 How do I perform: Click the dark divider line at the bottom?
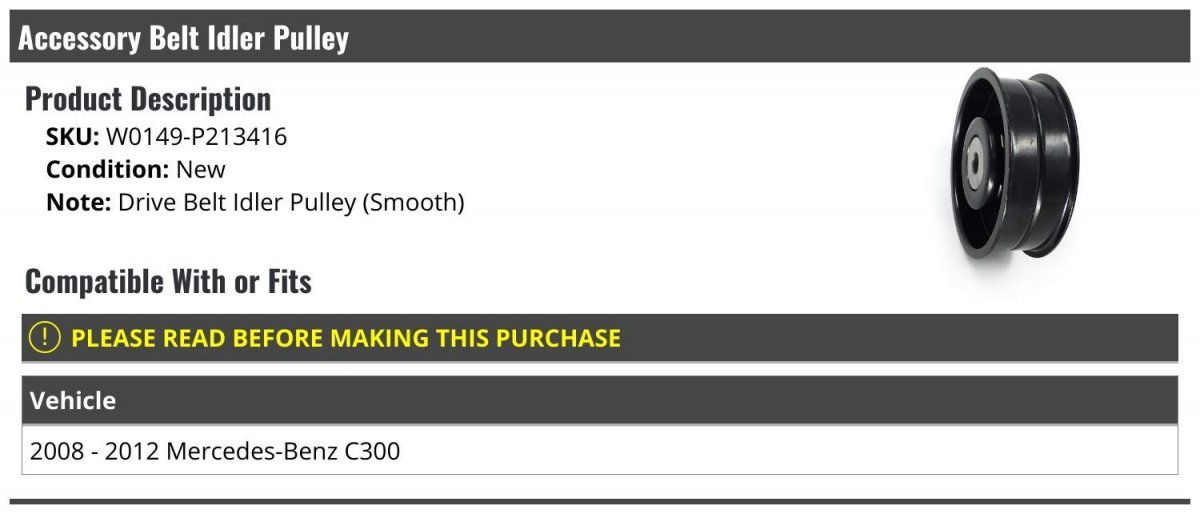coord(600,501)
